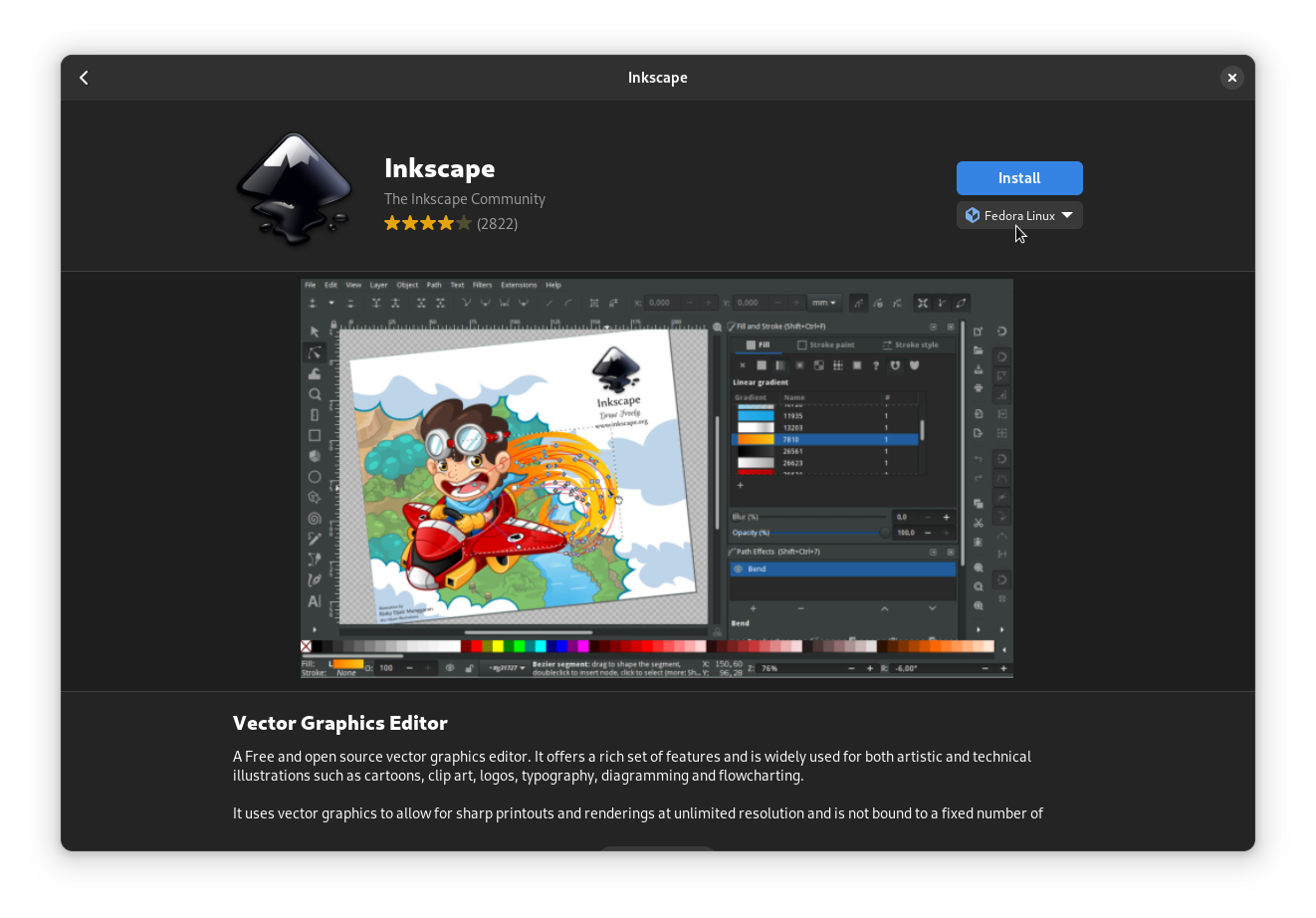Click the paragraph starting 'A Free and open source'
Screen dimensions: 1316x918
[x=632, y=766]
